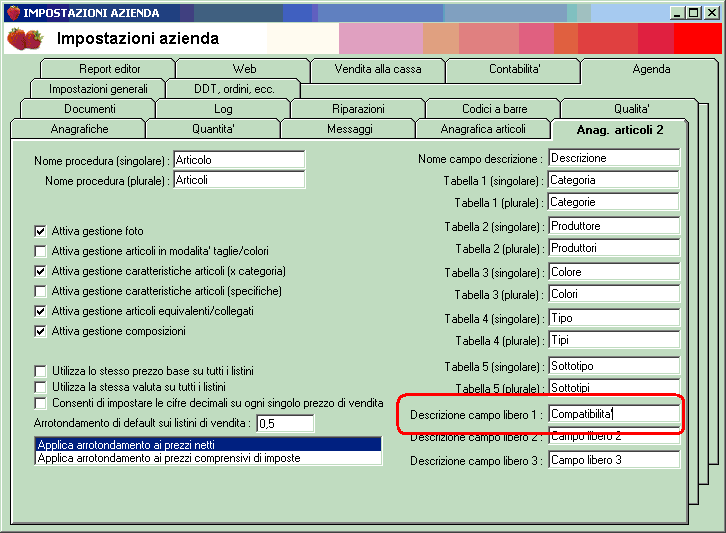Edit Tabella 1 (plurale) field Categorie

[614, 202]
